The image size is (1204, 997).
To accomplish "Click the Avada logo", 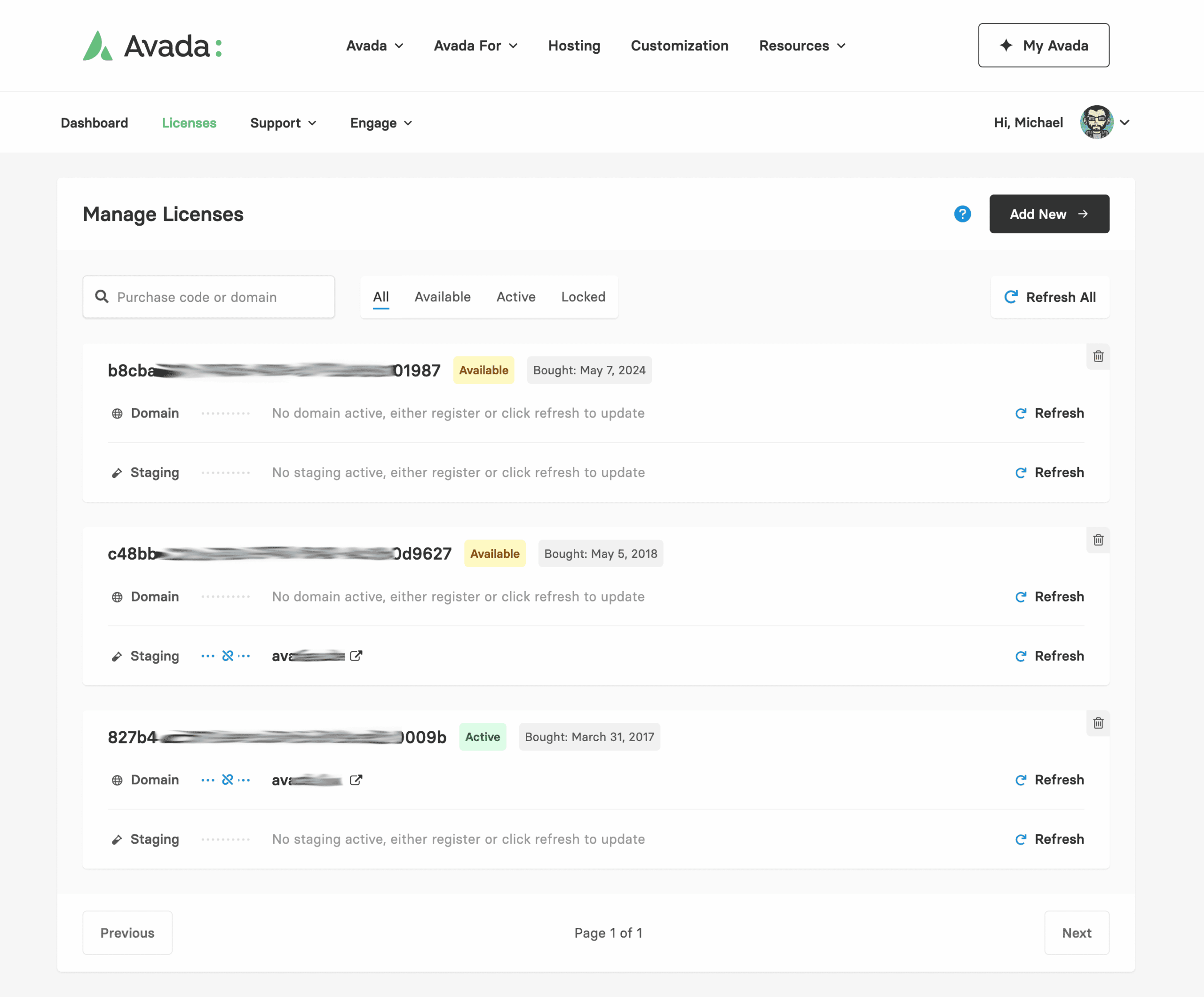I will click(152, 46).
